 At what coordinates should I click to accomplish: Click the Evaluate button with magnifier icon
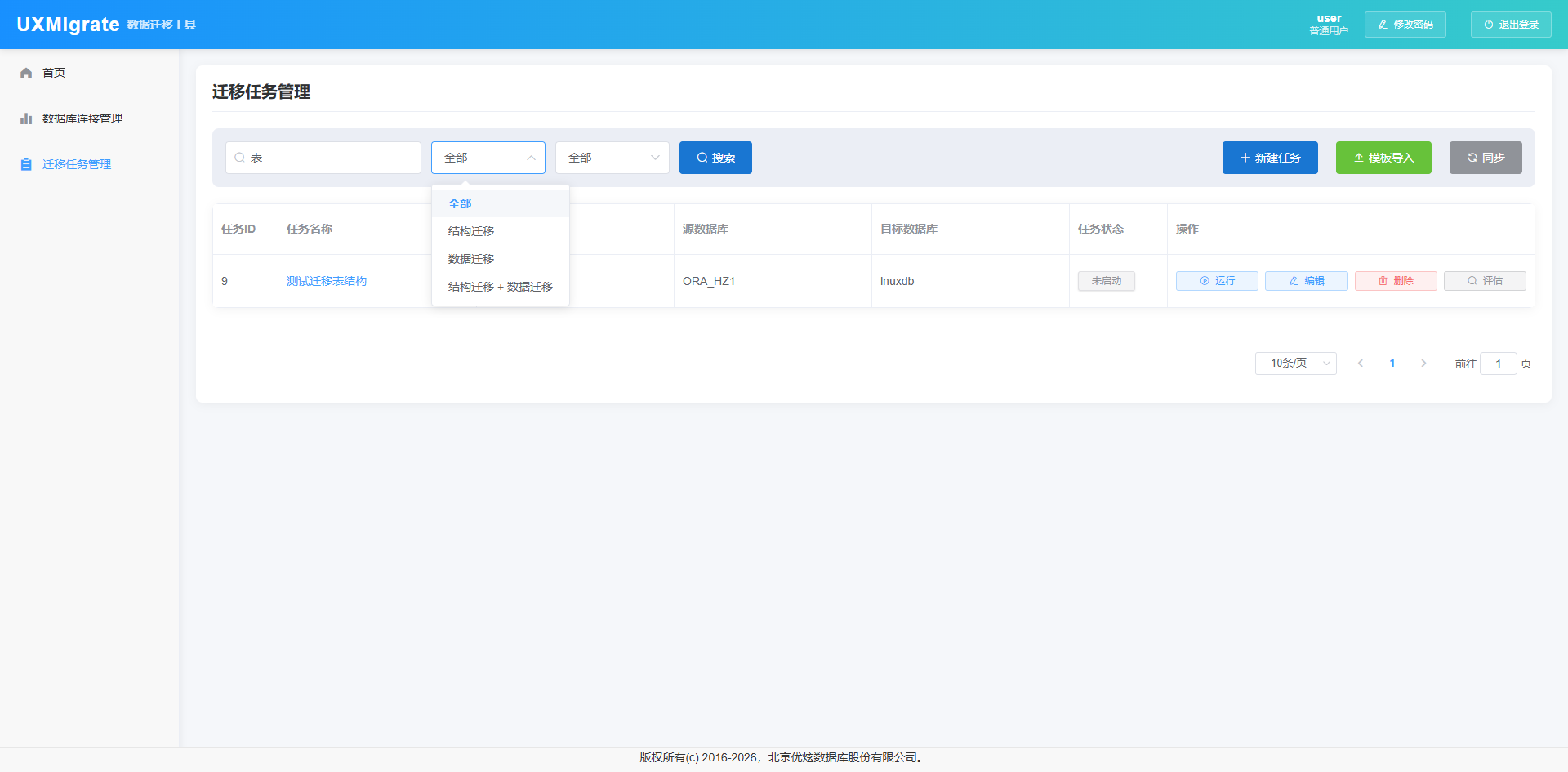click(1484, 281)
